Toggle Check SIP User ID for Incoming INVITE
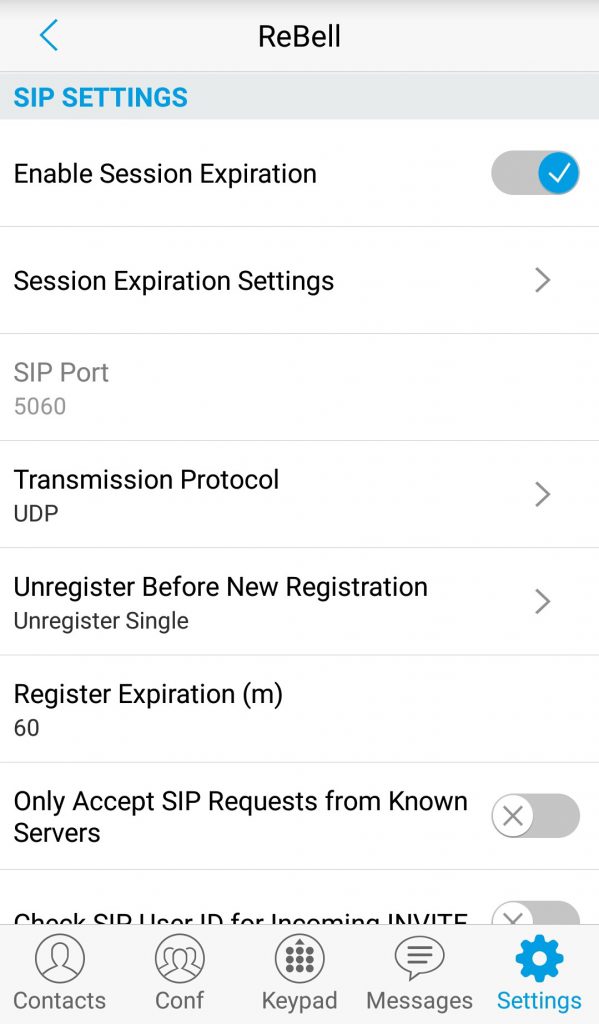The image size is (599, 1024). pos(535,912)
